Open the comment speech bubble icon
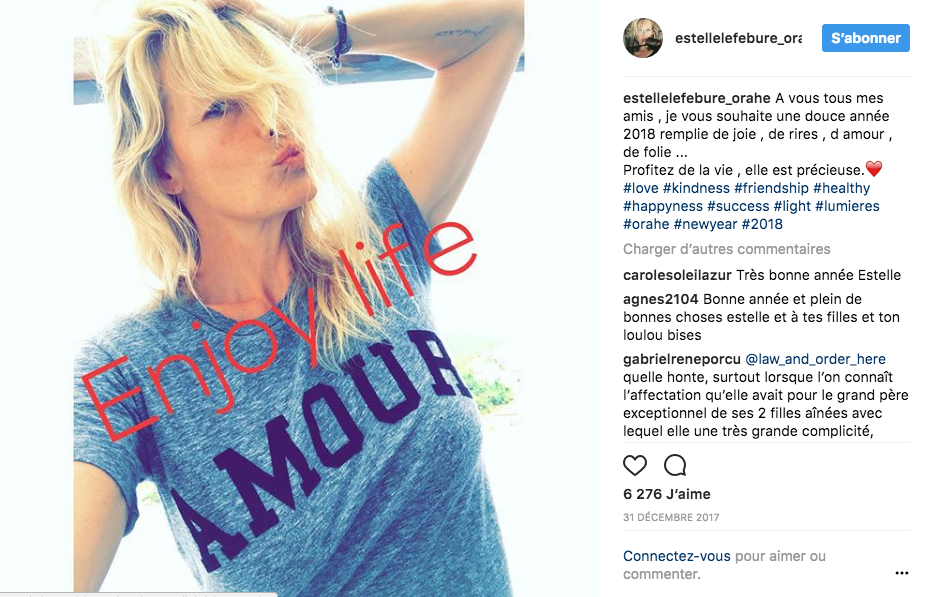This screenshot has width=930, height=597. (x=675, y=465)
